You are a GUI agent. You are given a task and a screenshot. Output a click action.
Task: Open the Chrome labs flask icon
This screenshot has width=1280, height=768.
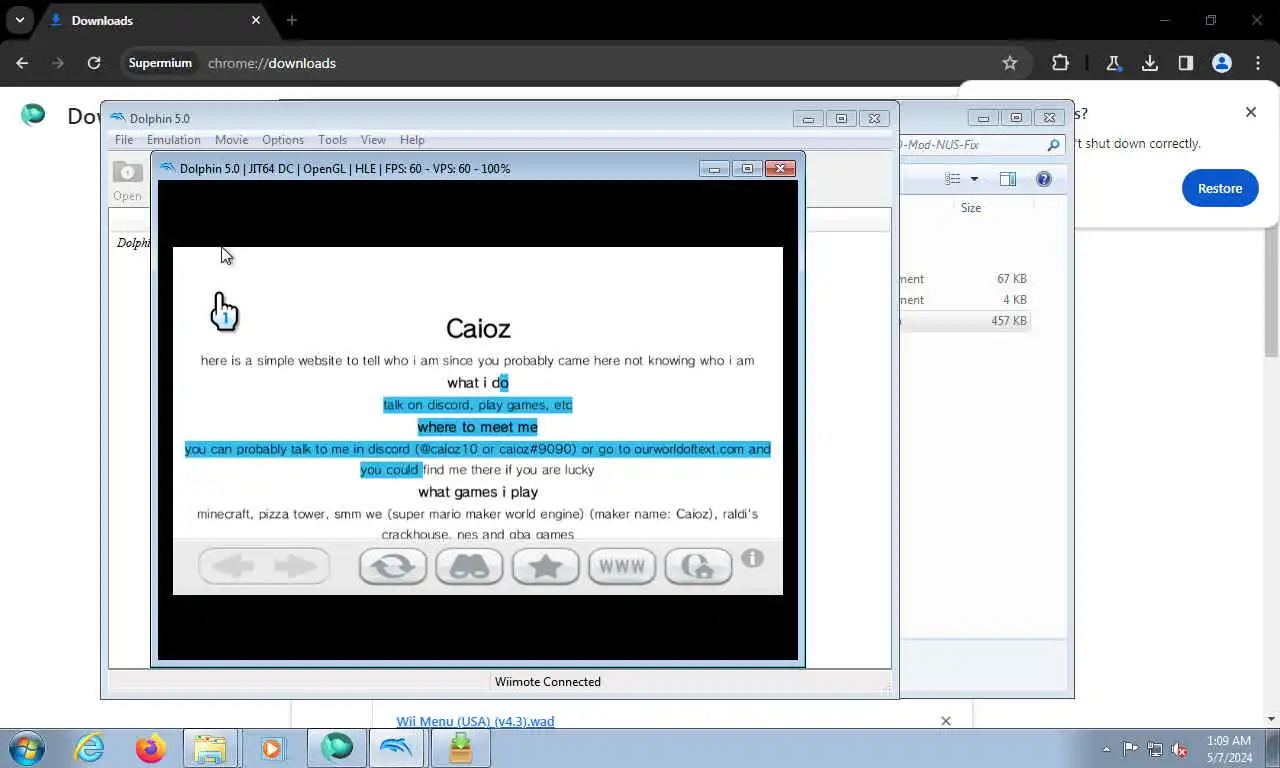pyautogui.click(x=1113, y=63)
